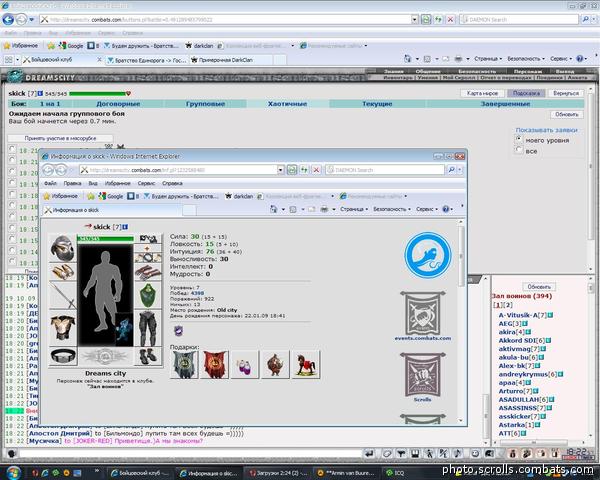Image resolution: width=600 pixels, height=480 pixels.
Task: Click the Обновить button under the battle tabs
Action: click(x=567, y=114)
